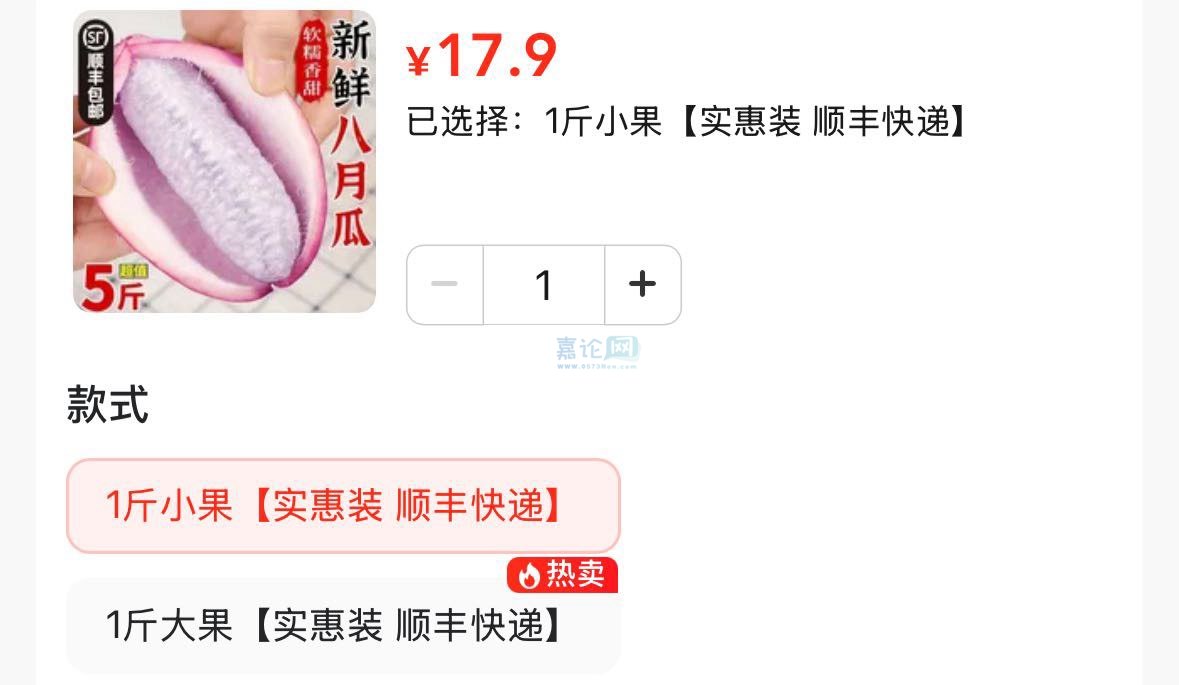Click the 嘉论网 watermark logo

(x=598, y=348)
